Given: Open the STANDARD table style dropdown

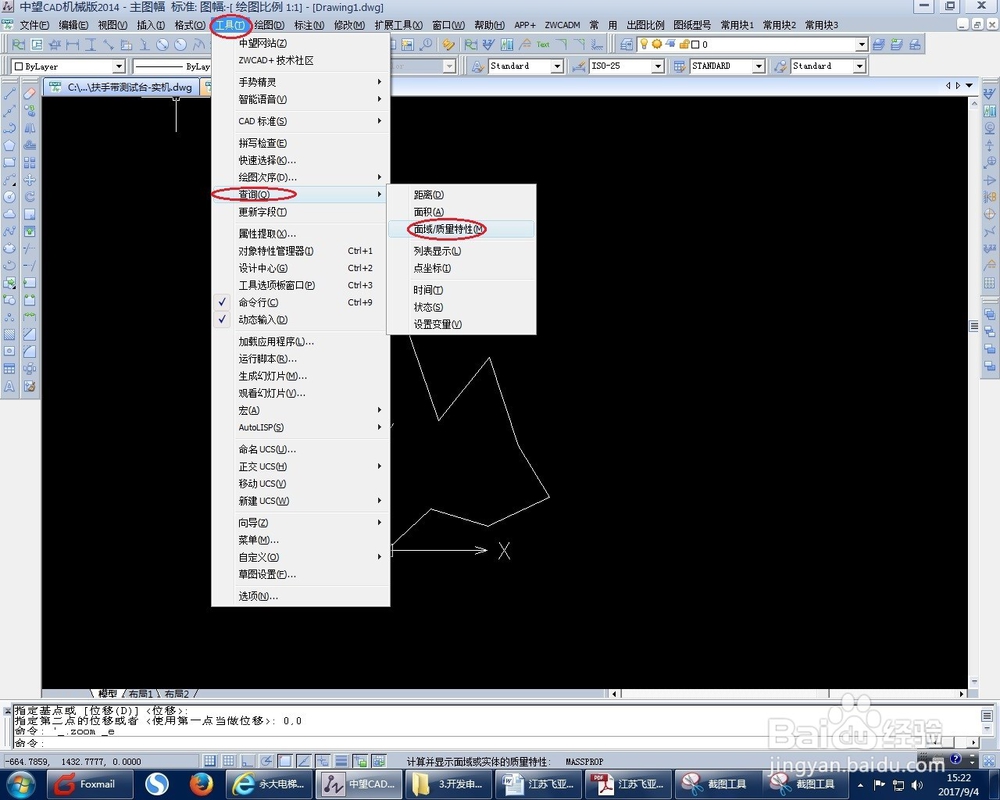Looking at the screenshot, I should (758, 66).
